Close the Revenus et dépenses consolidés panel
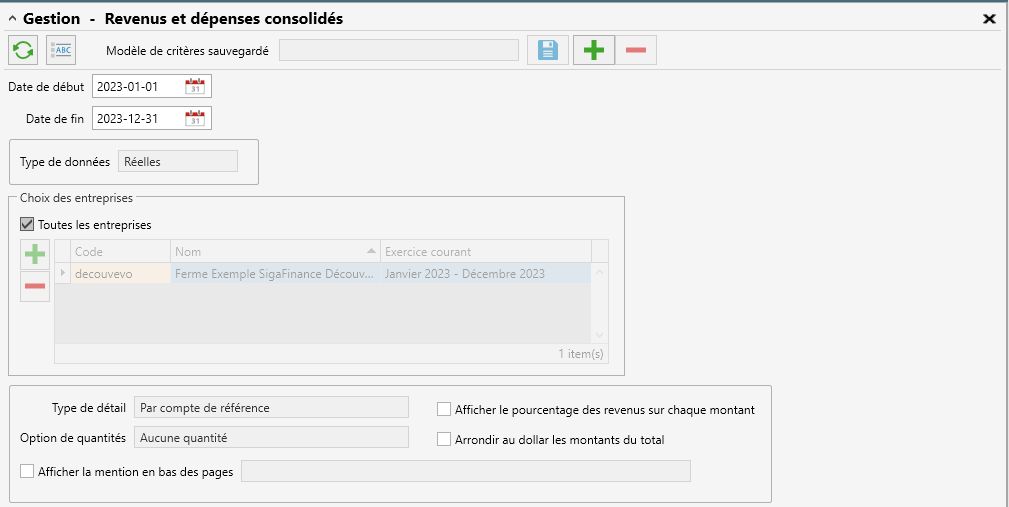 [989, 19]
